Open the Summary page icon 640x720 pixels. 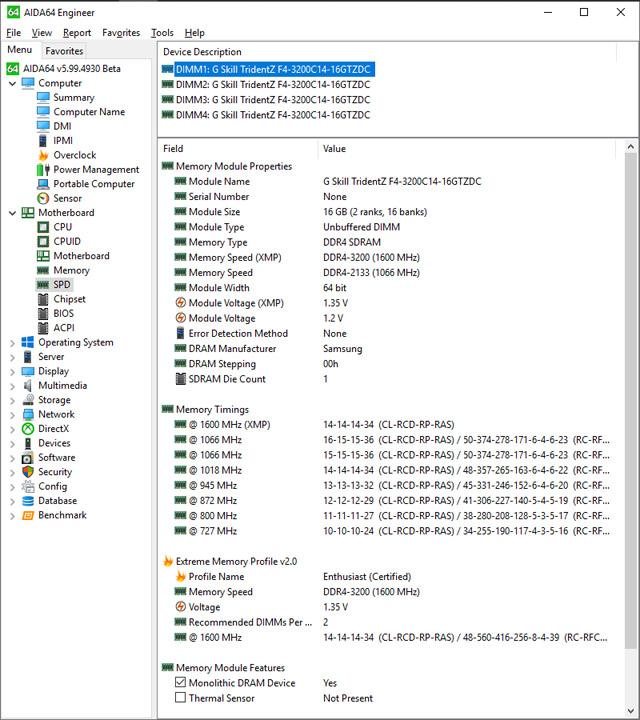pos(43,97)
